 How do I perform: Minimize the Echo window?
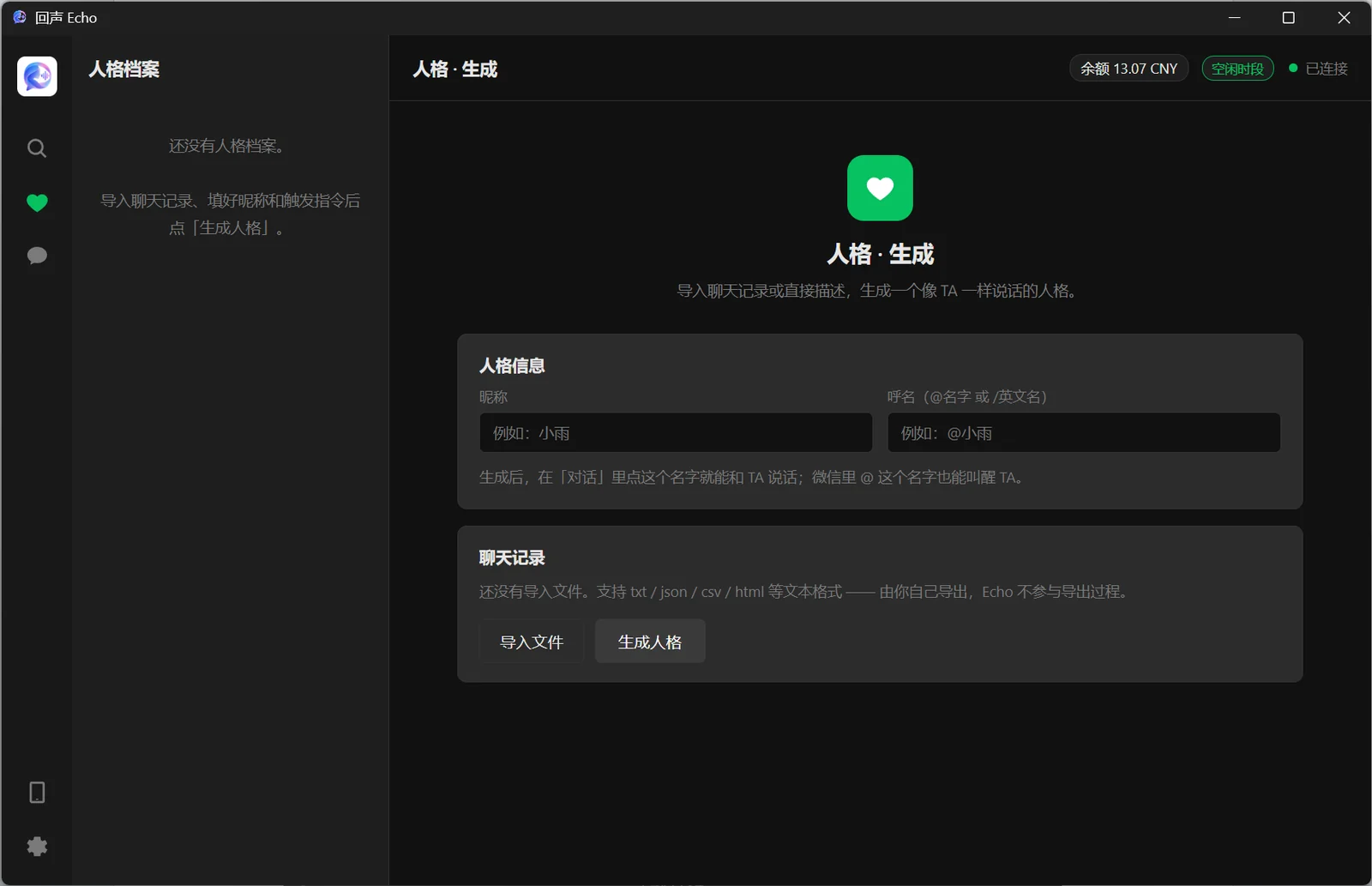click(1235, 17)
